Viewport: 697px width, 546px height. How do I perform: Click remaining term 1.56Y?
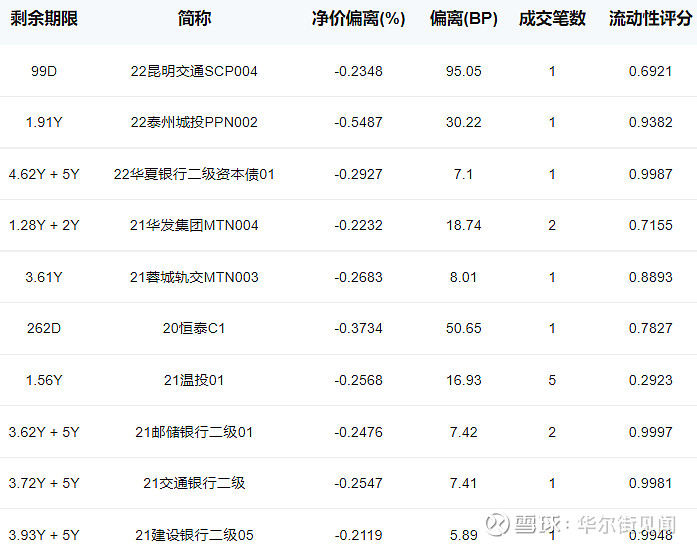(x=44, y=380)
